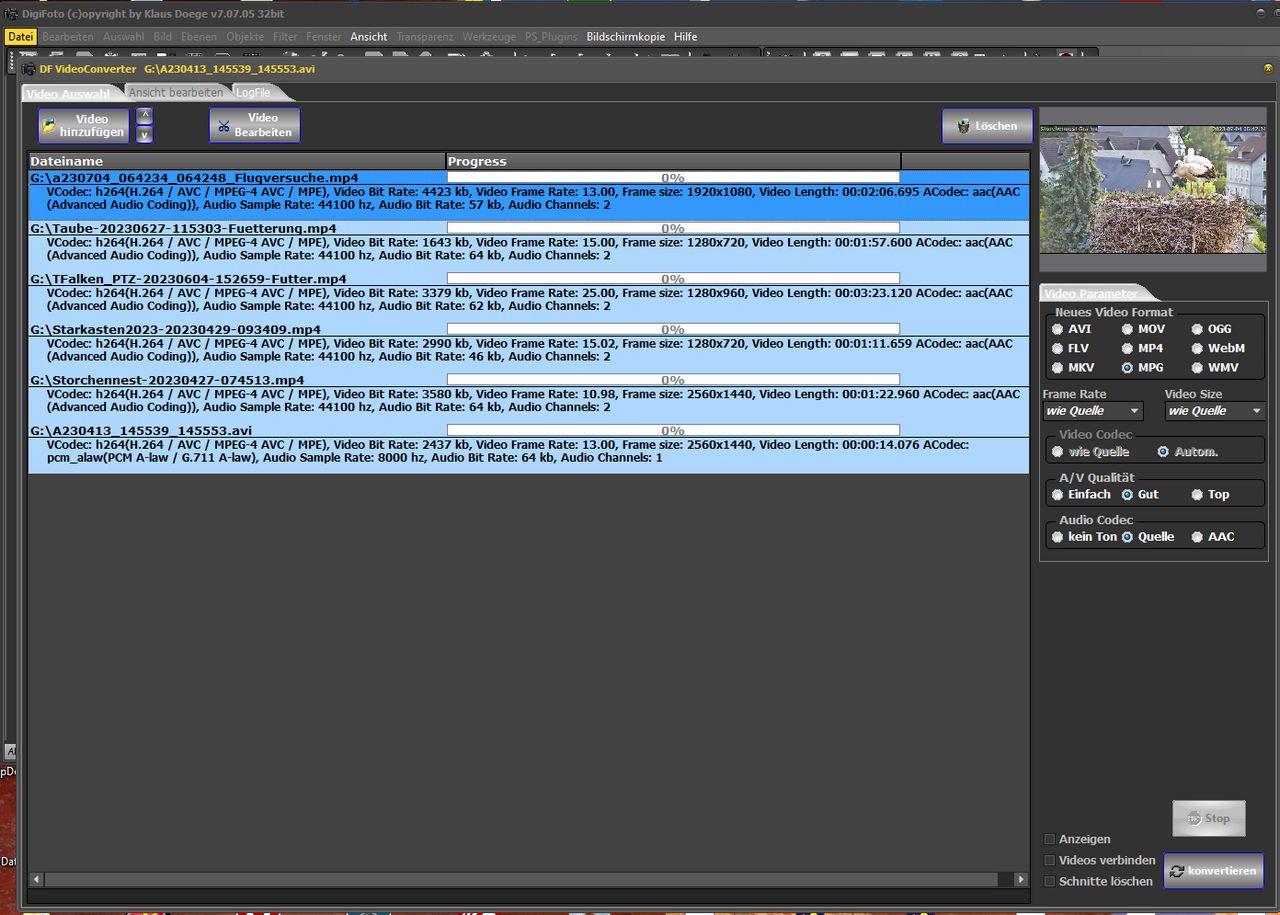Click the Löschen trash button
Screen dimensions: 1280x915
point(986,126)
